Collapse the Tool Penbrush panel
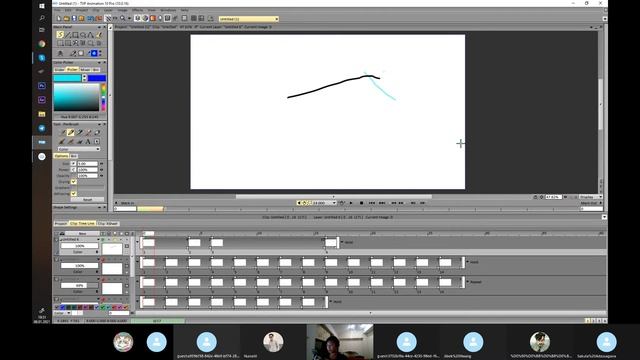Image resolution: width=640 pixels, height=360 pixels. (x=99, y=124)
